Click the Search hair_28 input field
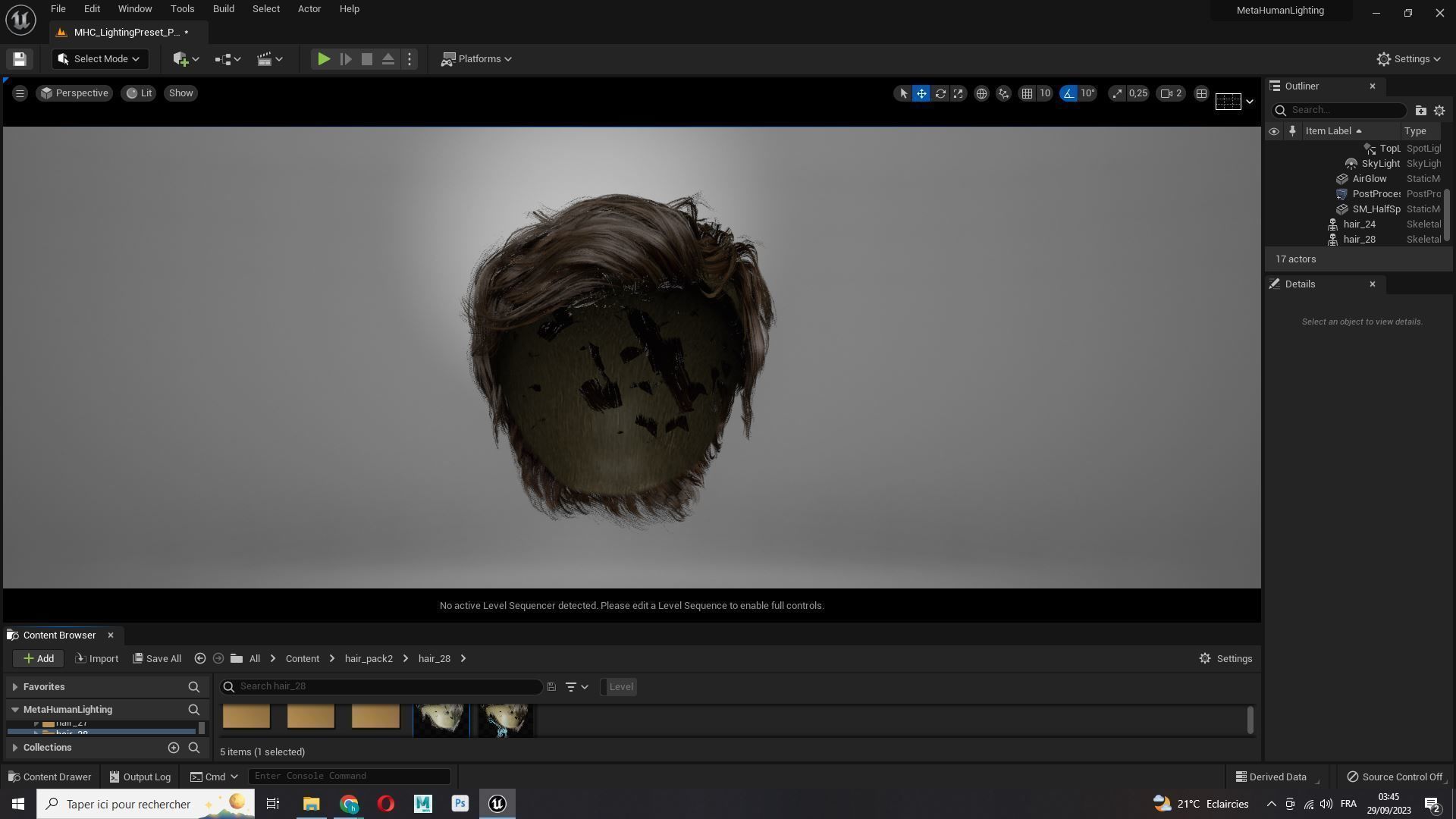 pyautogui.click(x=387, y=687)
